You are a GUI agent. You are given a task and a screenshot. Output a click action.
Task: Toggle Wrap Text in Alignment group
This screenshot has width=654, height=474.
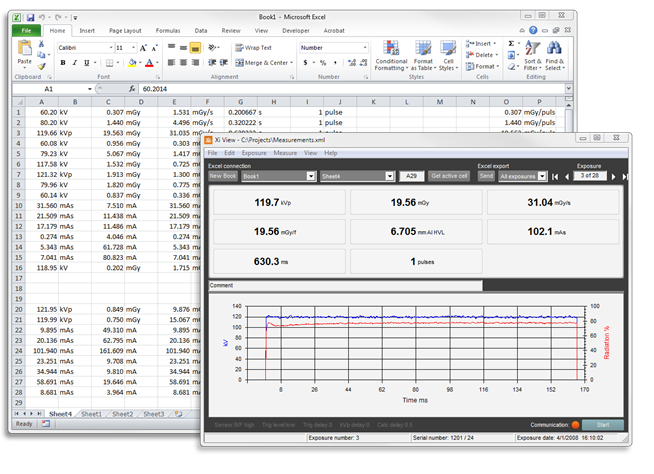[x=253, y=48]
